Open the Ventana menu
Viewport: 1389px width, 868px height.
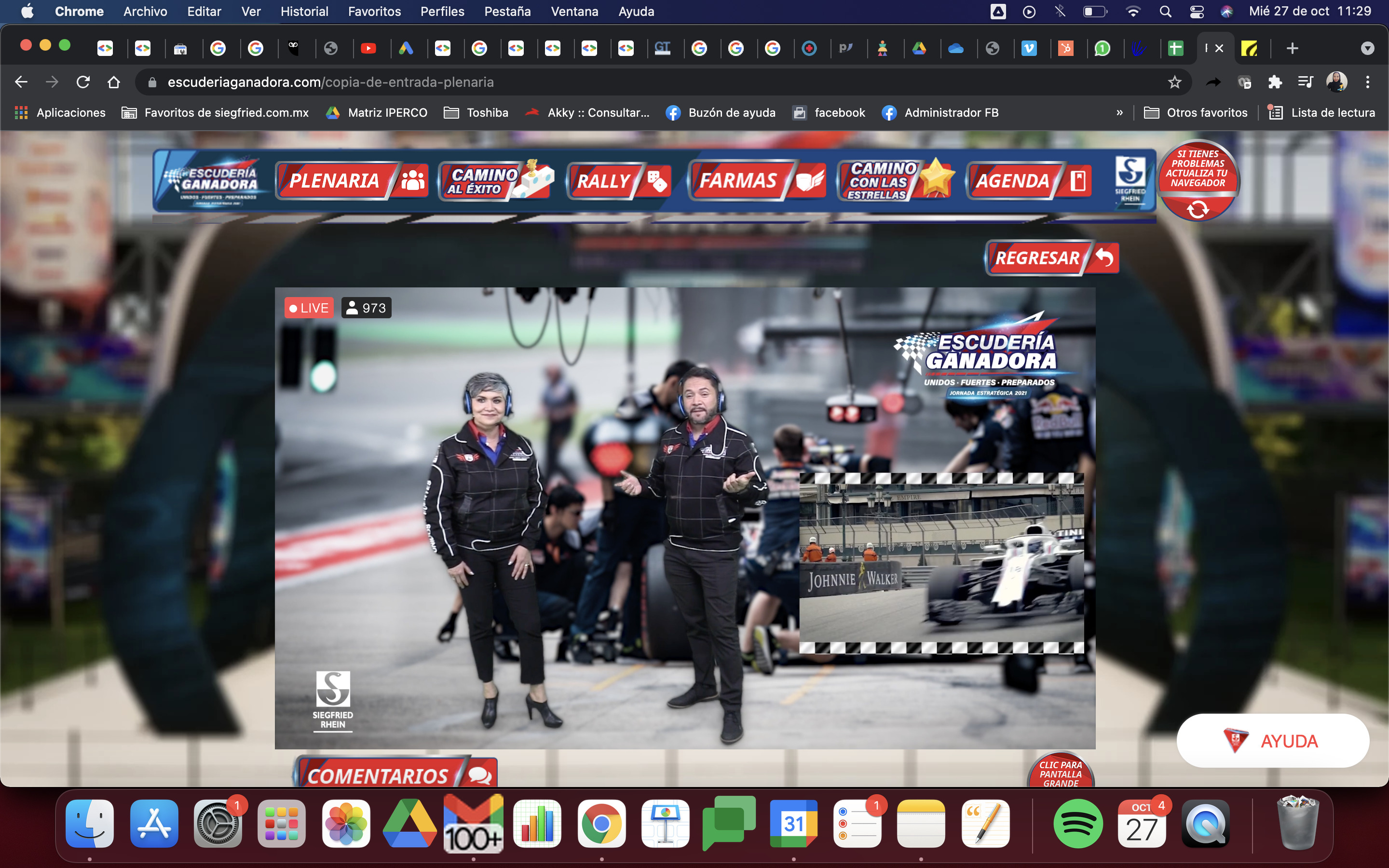tap(574, 12)
